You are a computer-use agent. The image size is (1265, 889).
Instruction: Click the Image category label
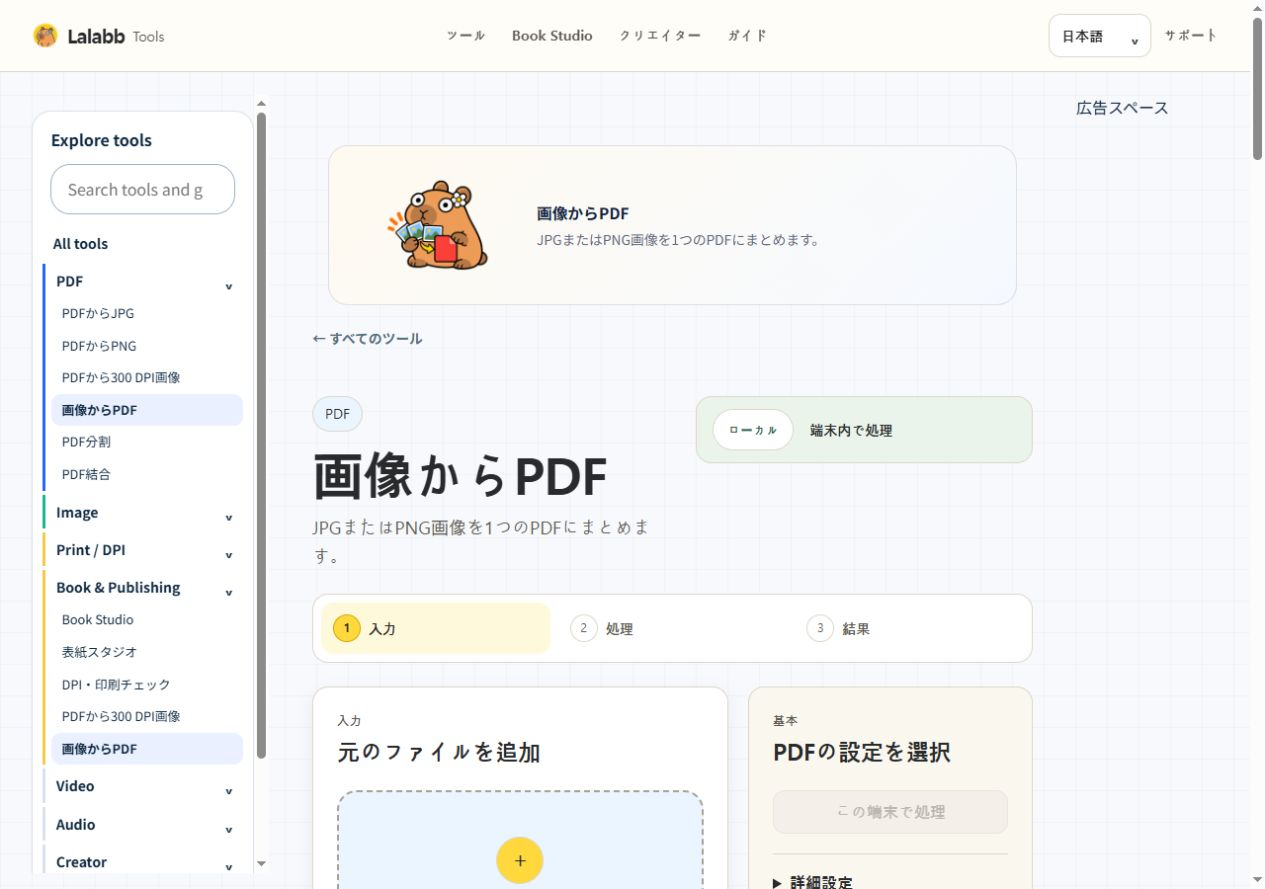click(77, 513)
